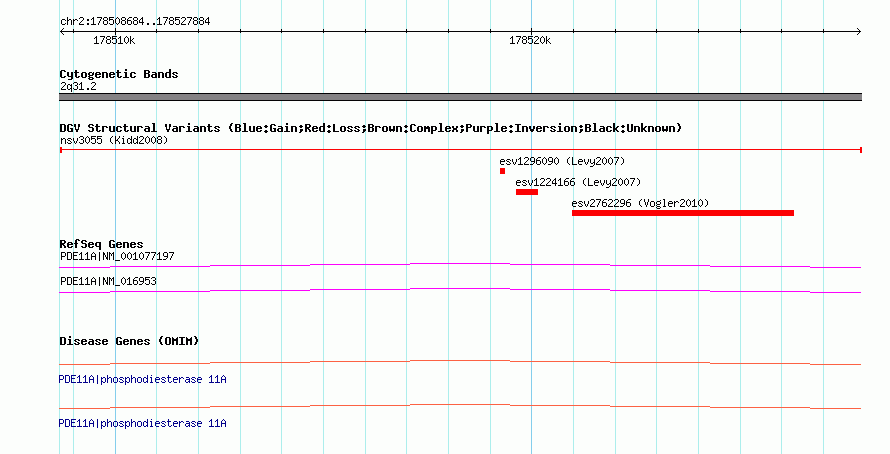
Task: Select the red esv1224166 variant bar
Action: (527, 192)
